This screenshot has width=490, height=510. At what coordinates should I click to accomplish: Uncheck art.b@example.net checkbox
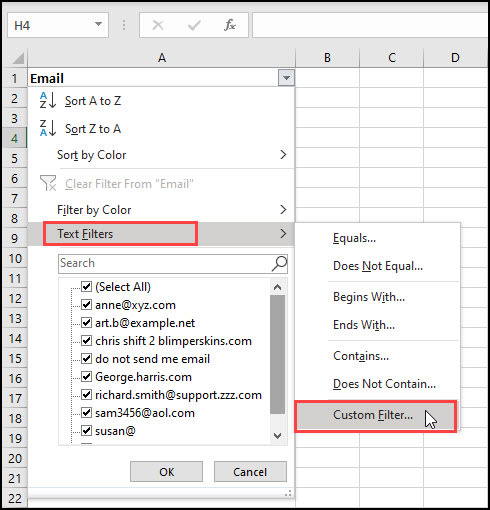[x=86, y=323]
